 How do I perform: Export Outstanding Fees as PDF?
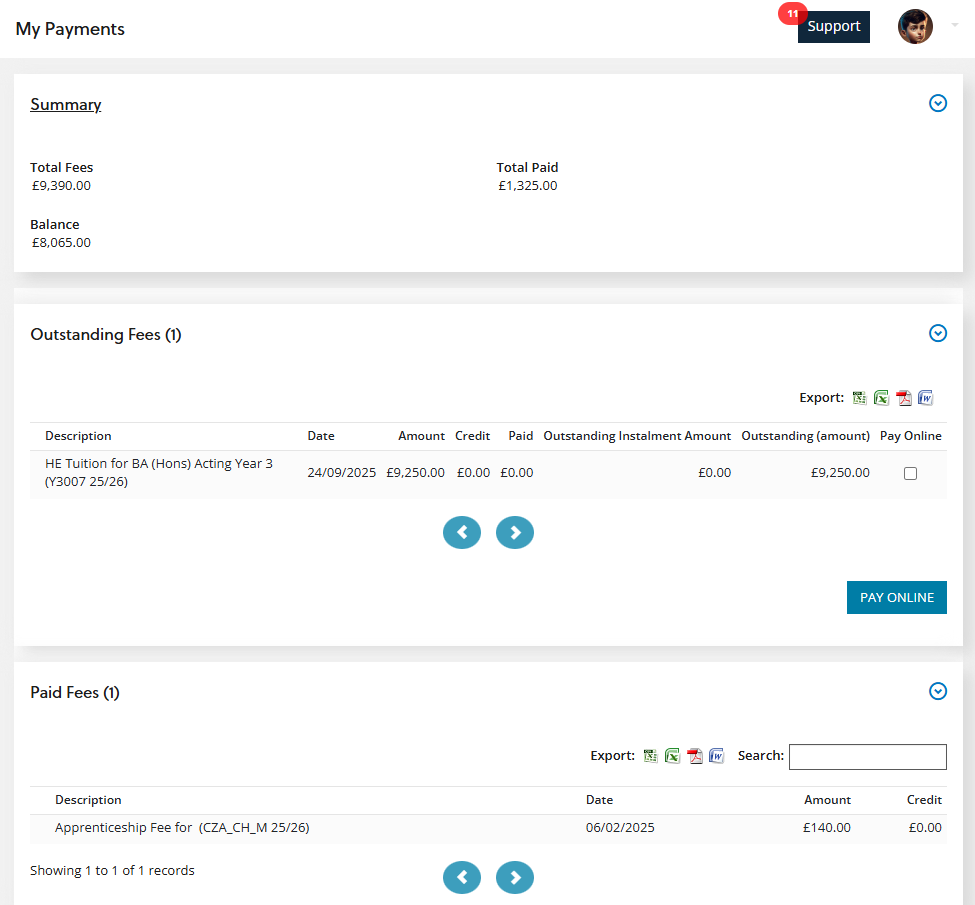904,397
